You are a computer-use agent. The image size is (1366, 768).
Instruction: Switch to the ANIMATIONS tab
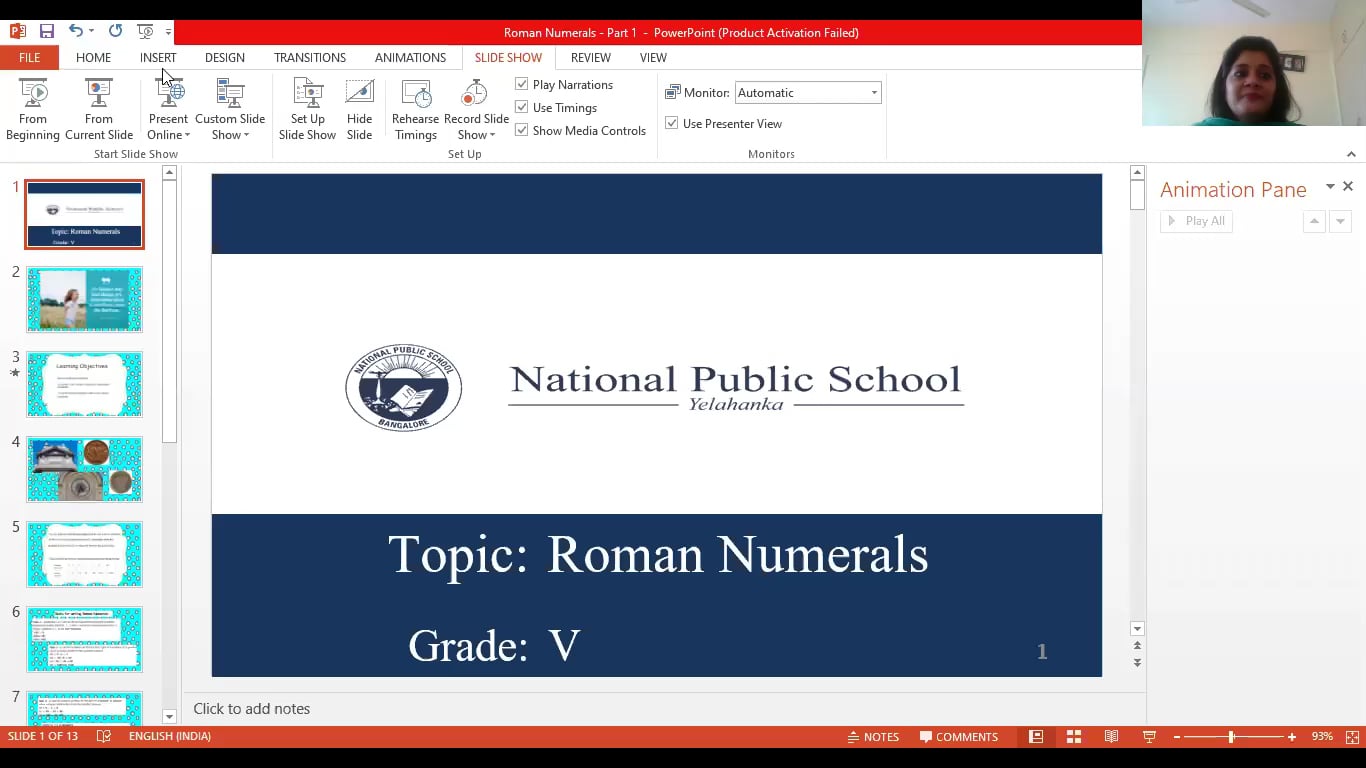pyautogui.click(x=410, y=58)
